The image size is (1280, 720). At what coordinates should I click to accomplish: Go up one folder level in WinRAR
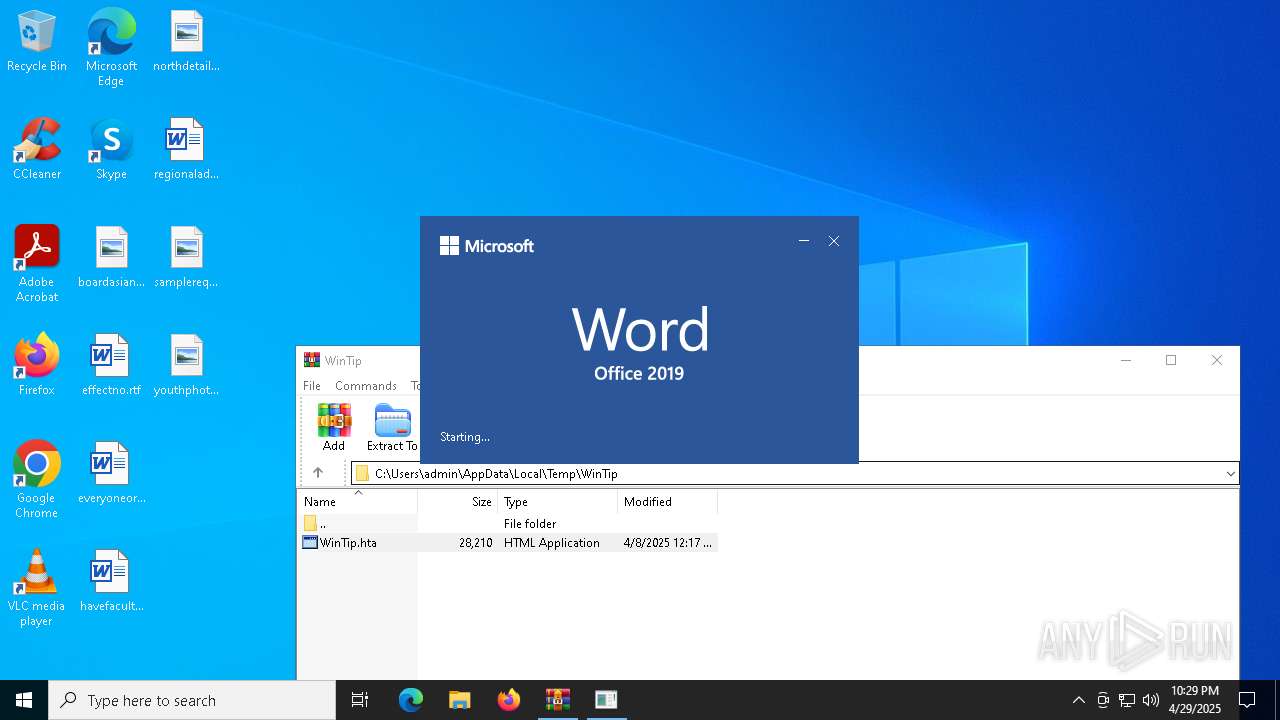point(318,473)
